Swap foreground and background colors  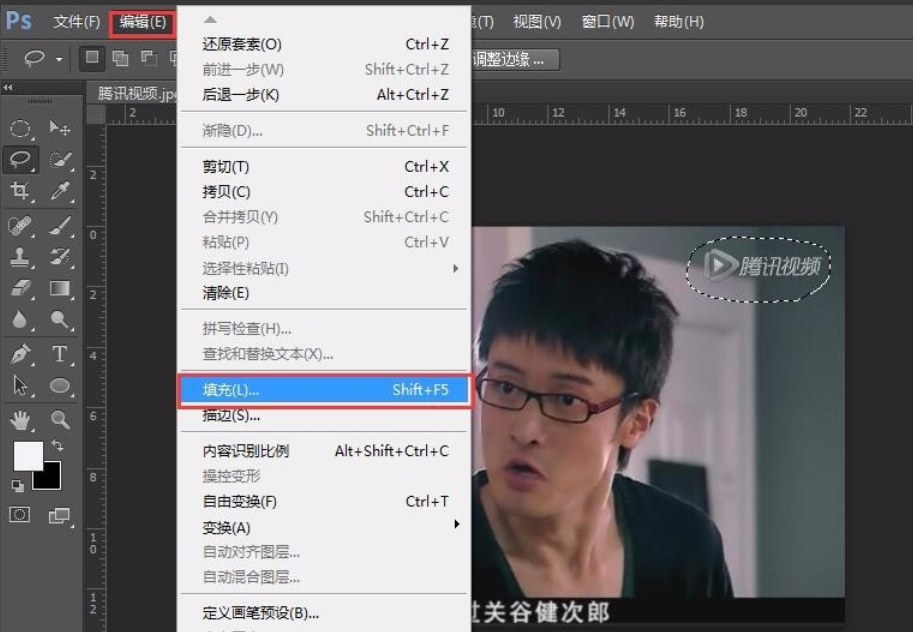(x=57, y=446)
